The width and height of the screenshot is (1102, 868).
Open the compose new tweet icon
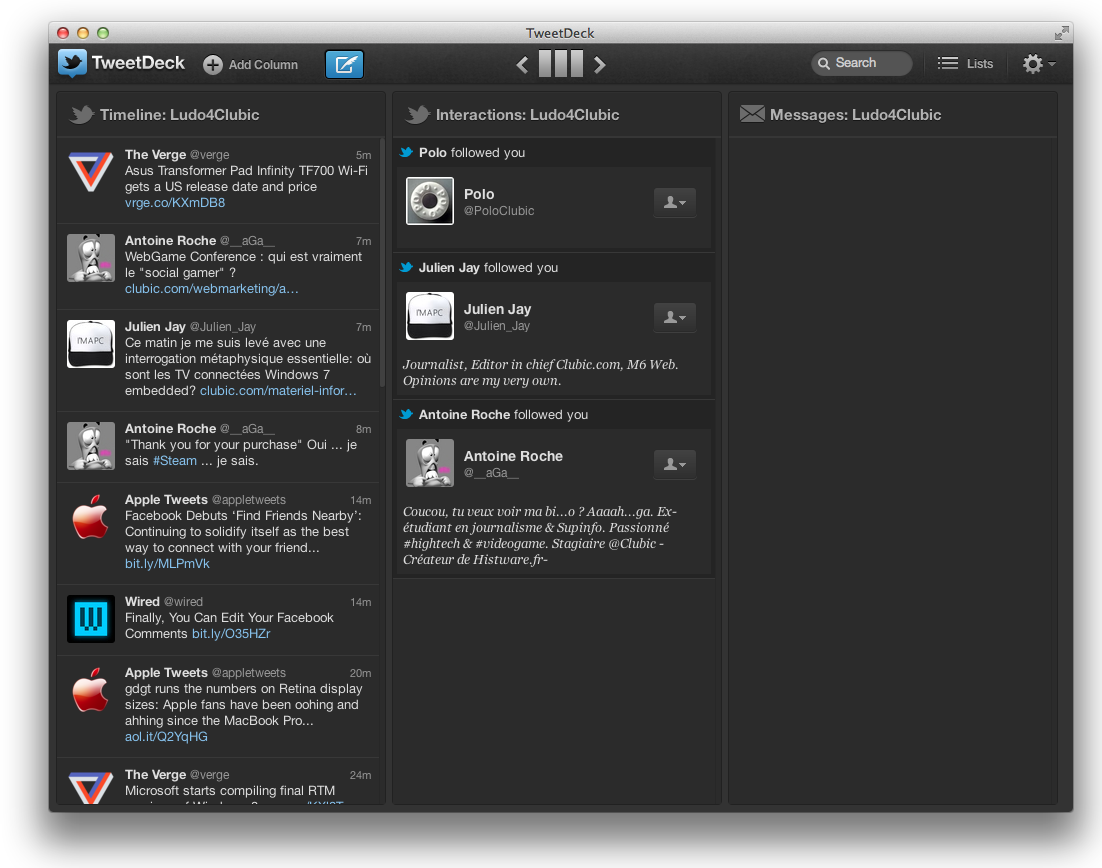point(344,63)
